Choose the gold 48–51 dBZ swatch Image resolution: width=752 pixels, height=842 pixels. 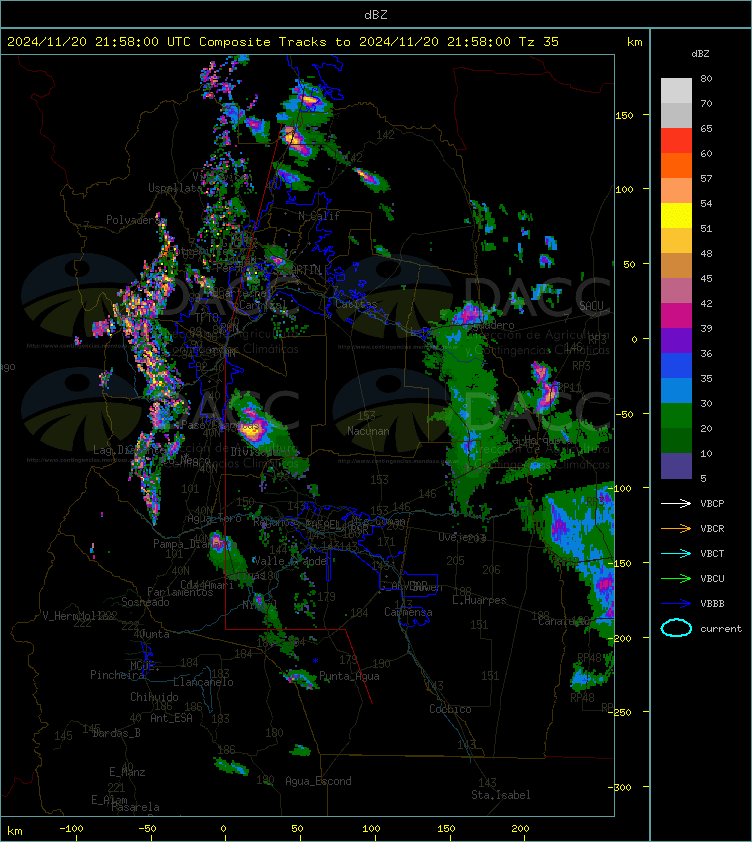(x=676, y=241)
